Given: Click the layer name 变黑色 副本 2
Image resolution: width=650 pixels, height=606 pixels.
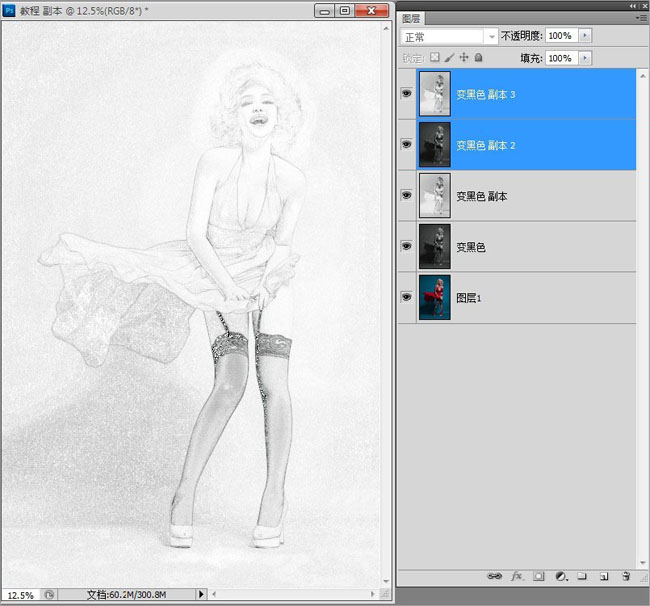Looking at the screenshot, I should tap(485, 145).
